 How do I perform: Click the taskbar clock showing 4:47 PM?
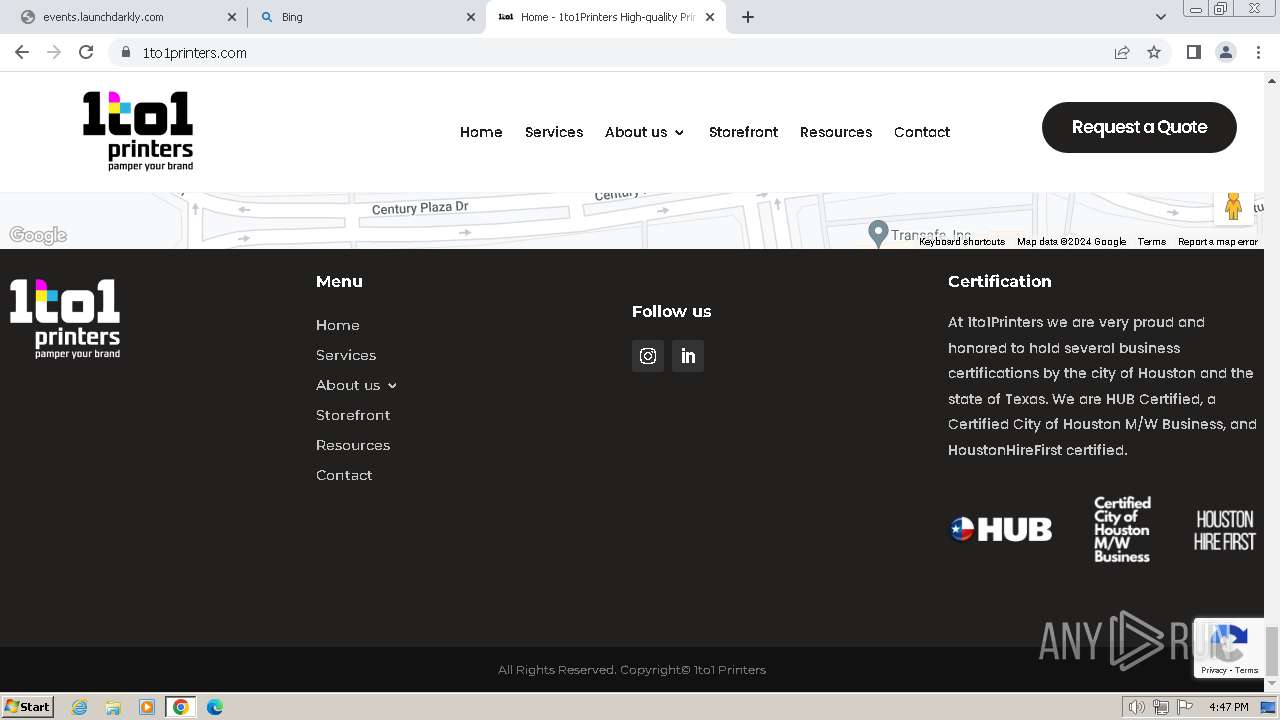point(1228,707)
